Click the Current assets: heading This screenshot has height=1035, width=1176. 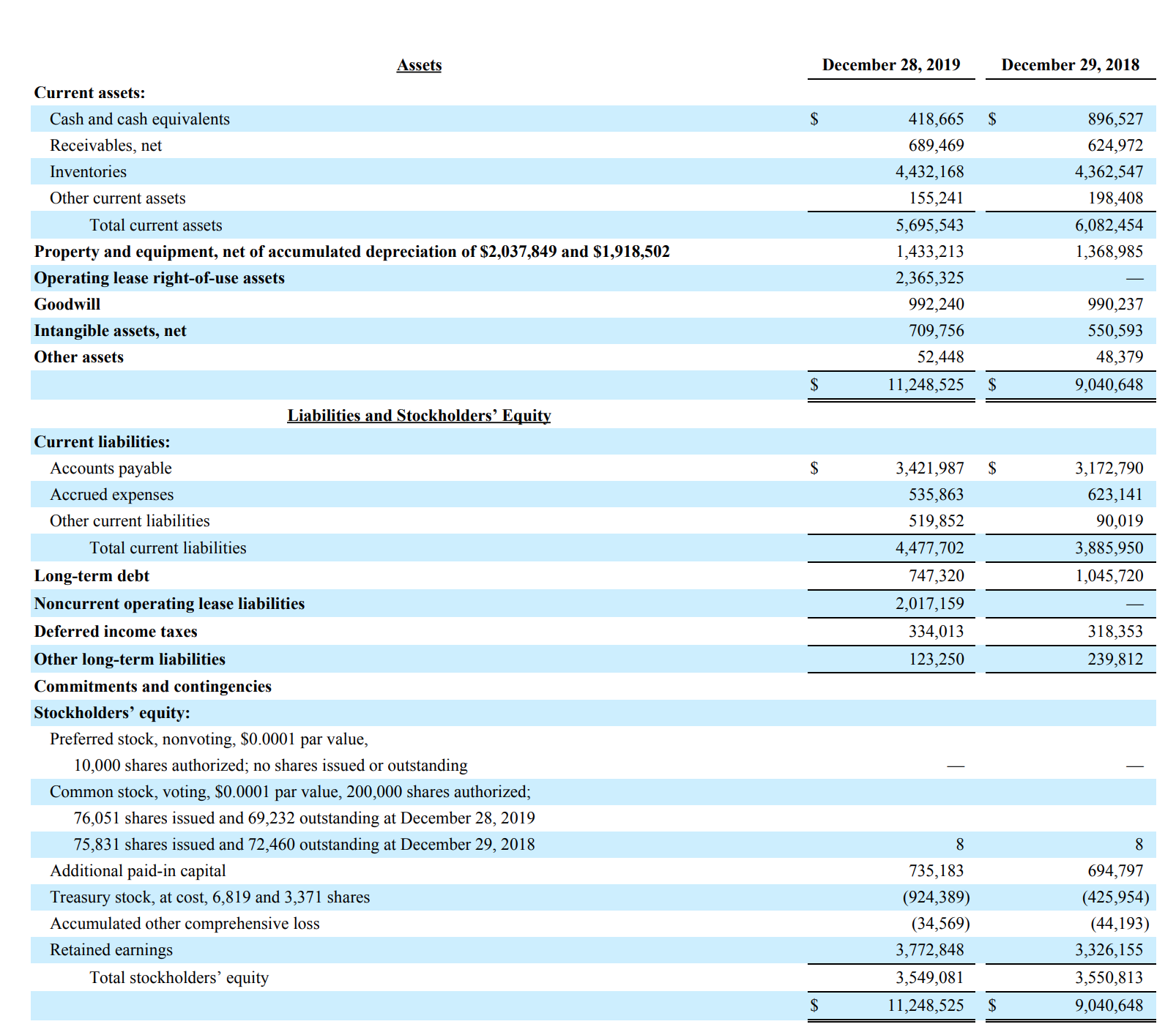tap(89, 93)
